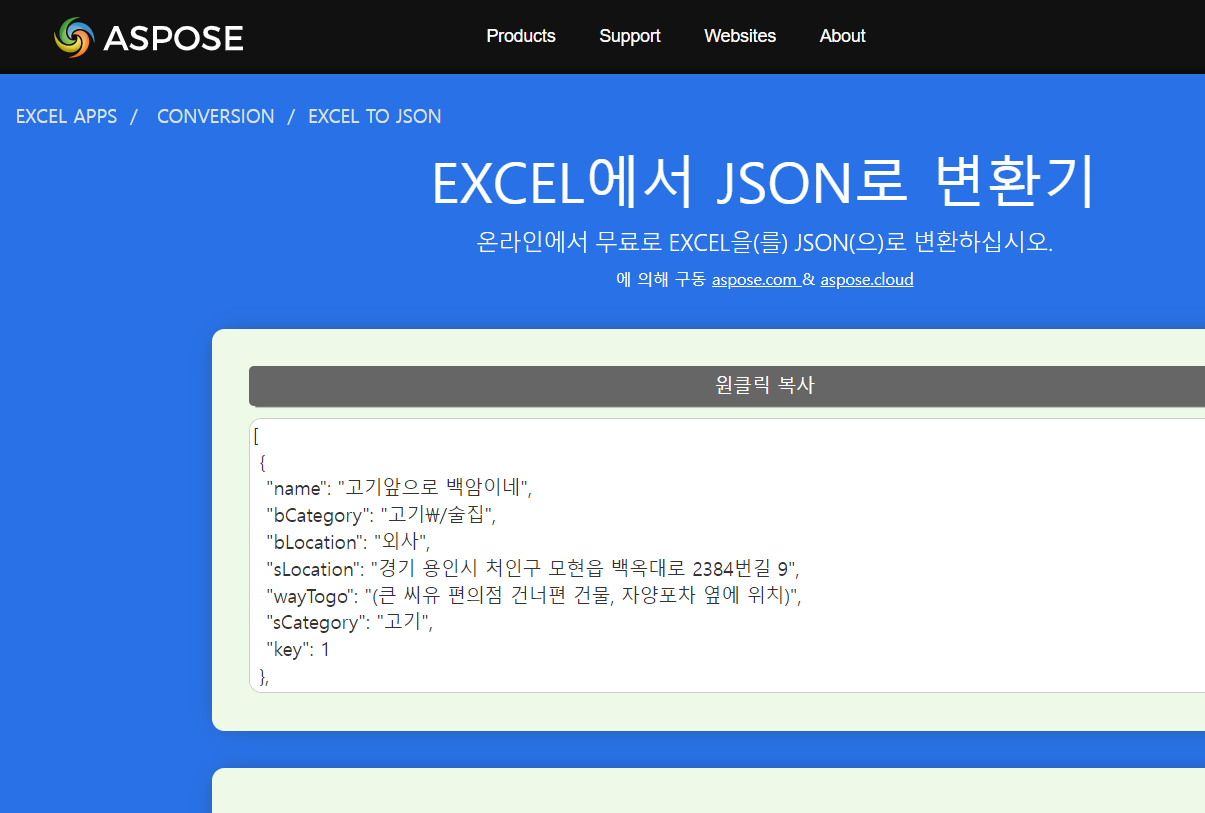Open the Products menu
Screen dimensions: 1205x813
[x=521, y=36]
